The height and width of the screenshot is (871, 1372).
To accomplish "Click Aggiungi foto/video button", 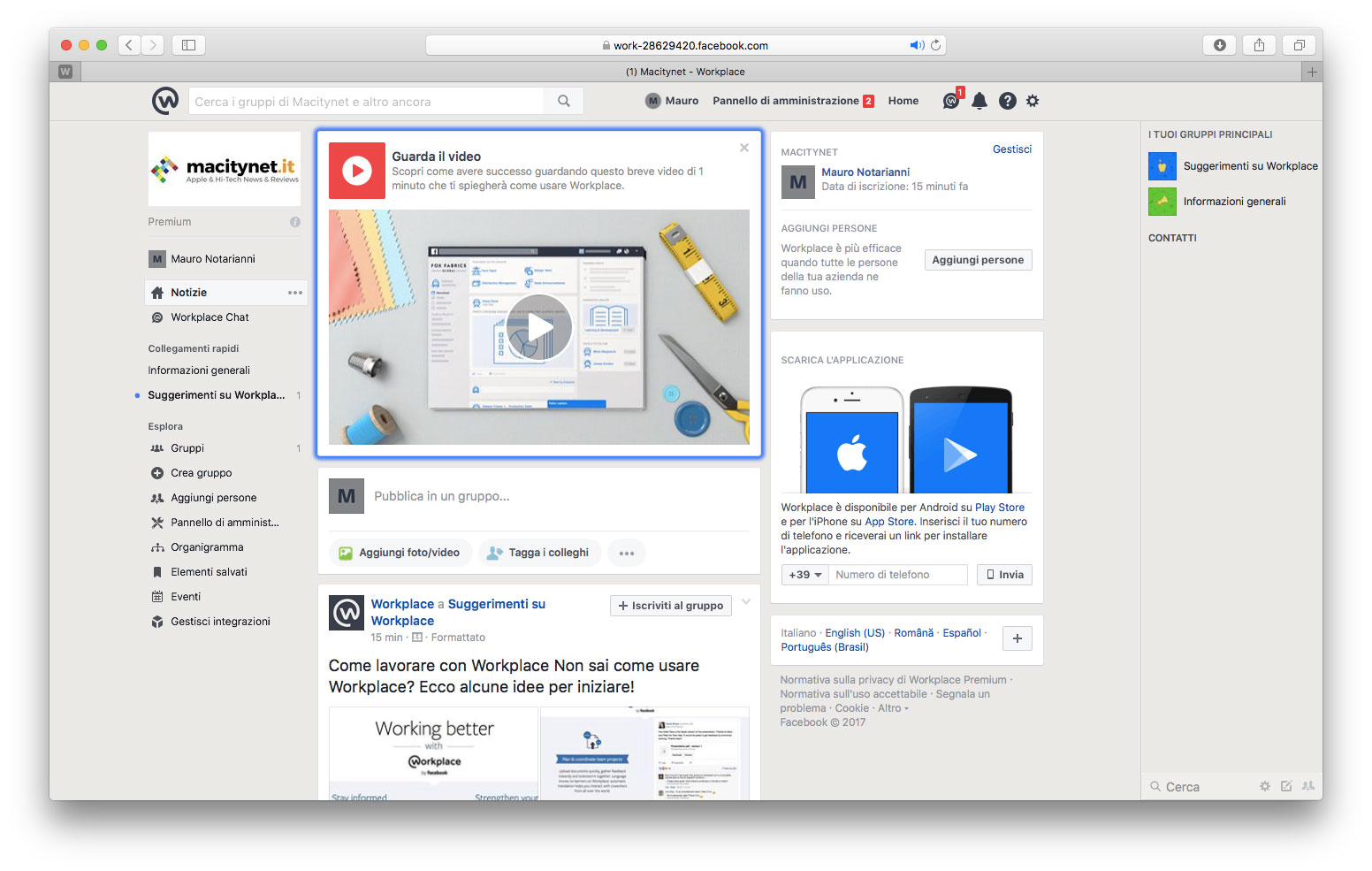I will point(400,553).
